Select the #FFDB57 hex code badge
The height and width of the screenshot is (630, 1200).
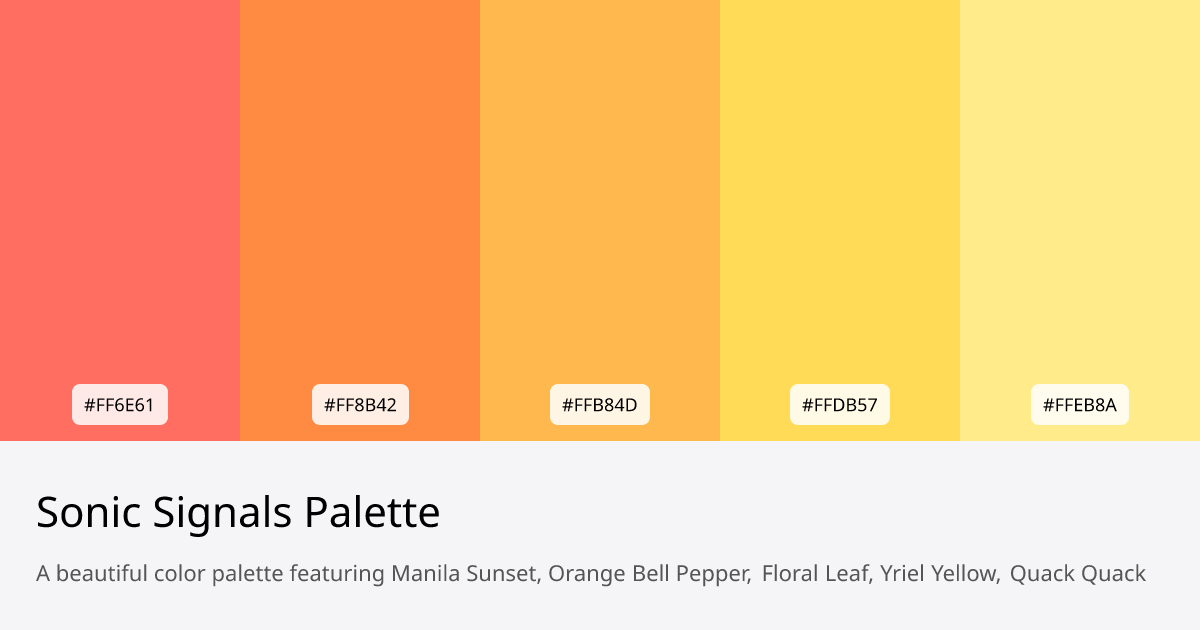click(x=840, y=405)
